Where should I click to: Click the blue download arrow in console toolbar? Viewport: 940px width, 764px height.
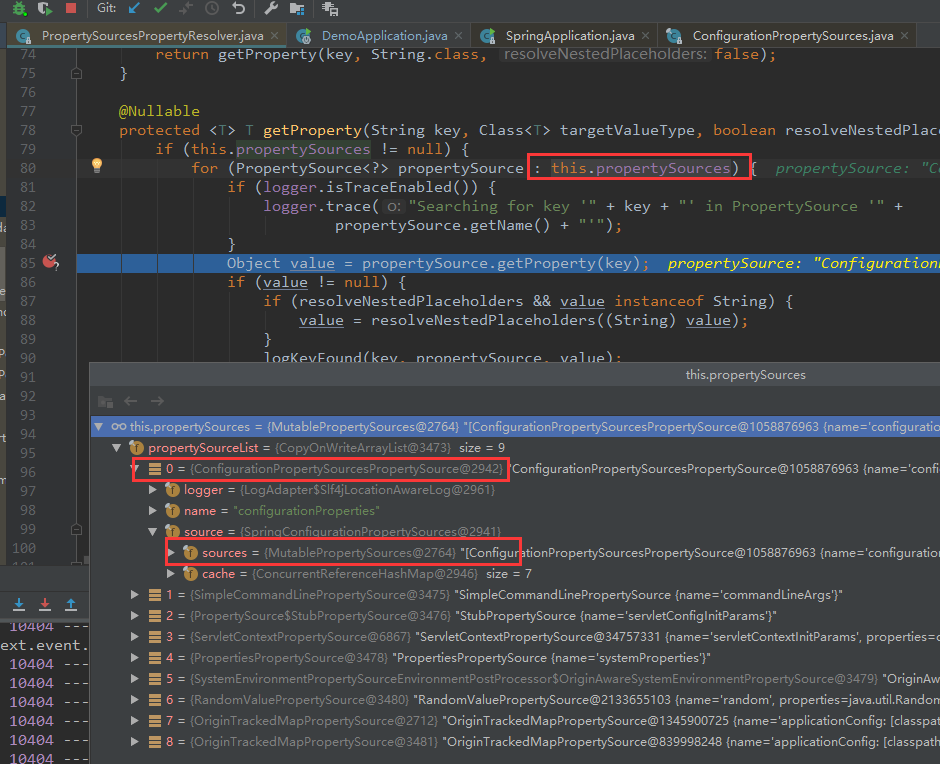point(19,604)
